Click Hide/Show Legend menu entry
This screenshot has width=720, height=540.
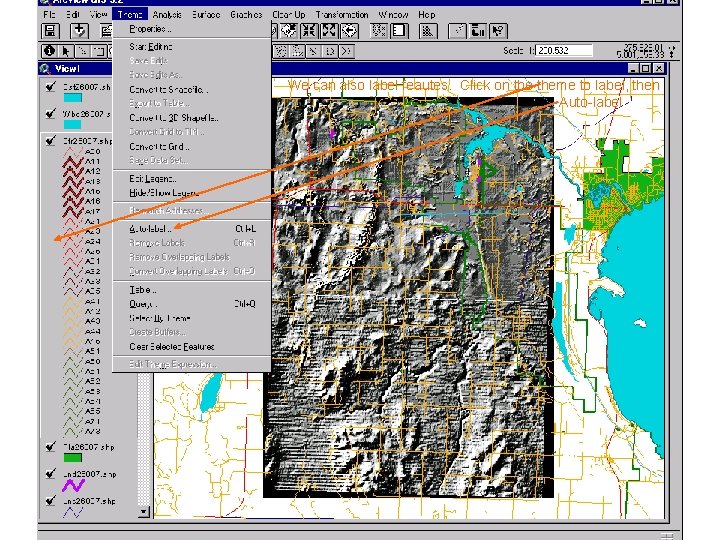tap(164, 192)
